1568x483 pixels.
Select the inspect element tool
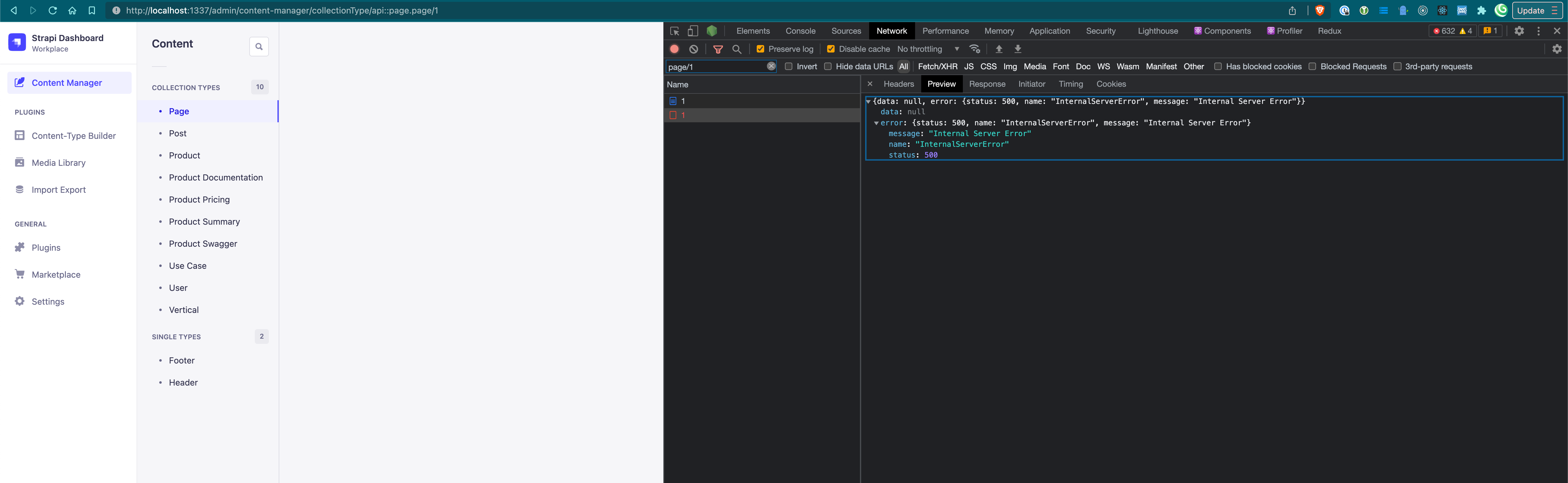[674, 30]
